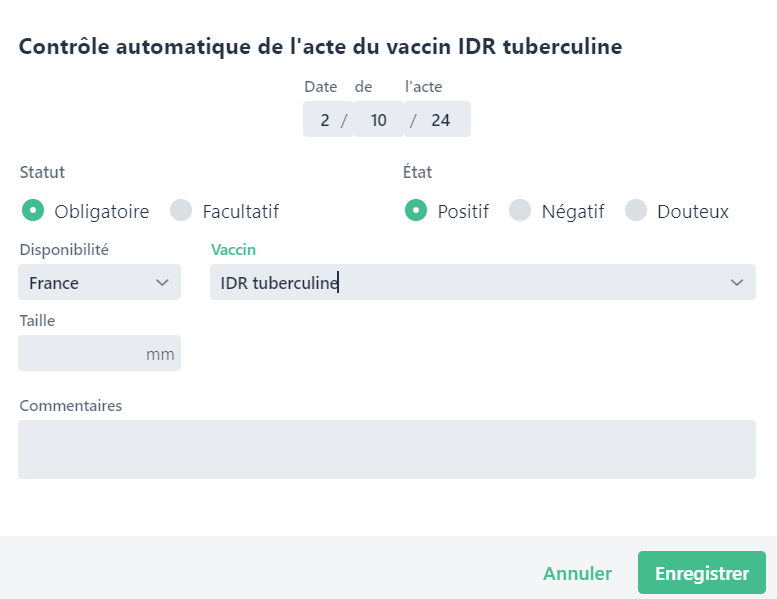Select the Obligatoire status option

point(33,211)
